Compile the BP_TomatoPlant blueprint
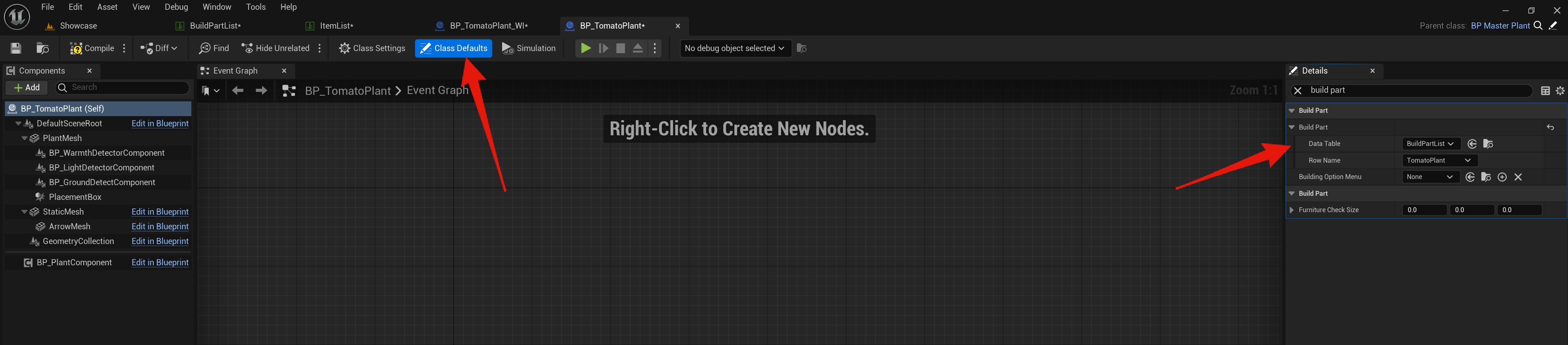The image size is (1568, 345). (92, 48)
